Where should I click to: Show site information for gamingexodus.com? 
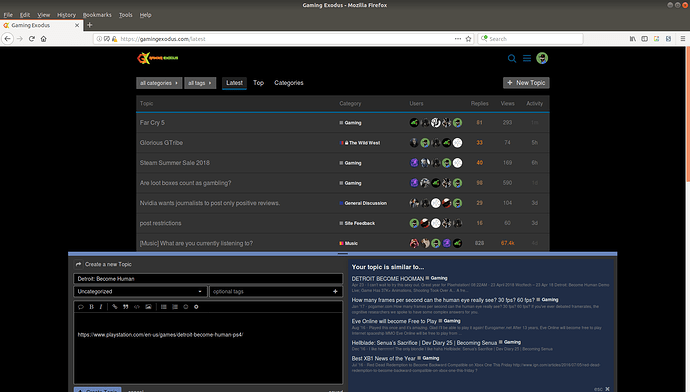click(x=99, y=39)
